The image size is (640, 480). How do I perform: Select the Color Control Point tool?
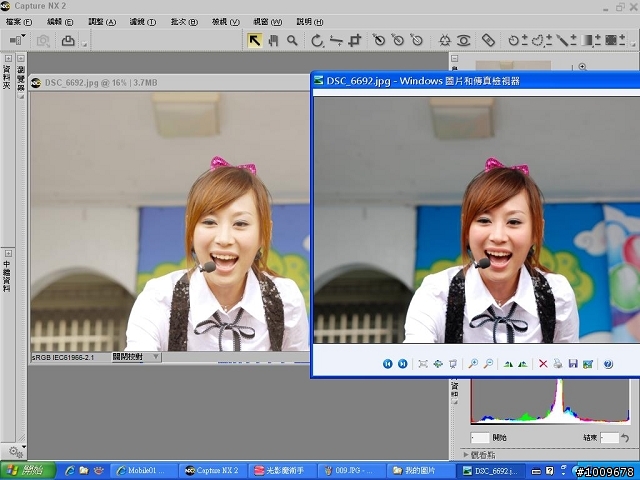(444, 40)
